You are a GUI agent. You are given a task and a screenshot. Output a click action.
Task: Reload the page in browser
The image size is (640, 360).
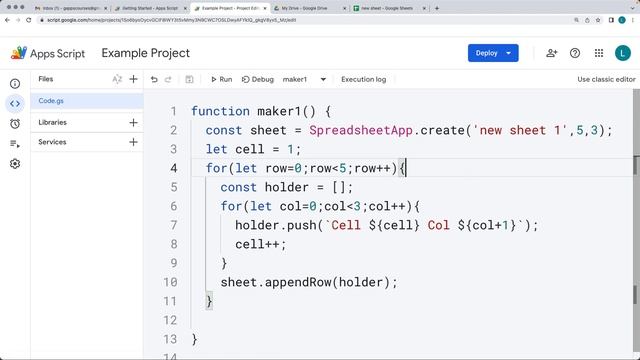(29, 20)
